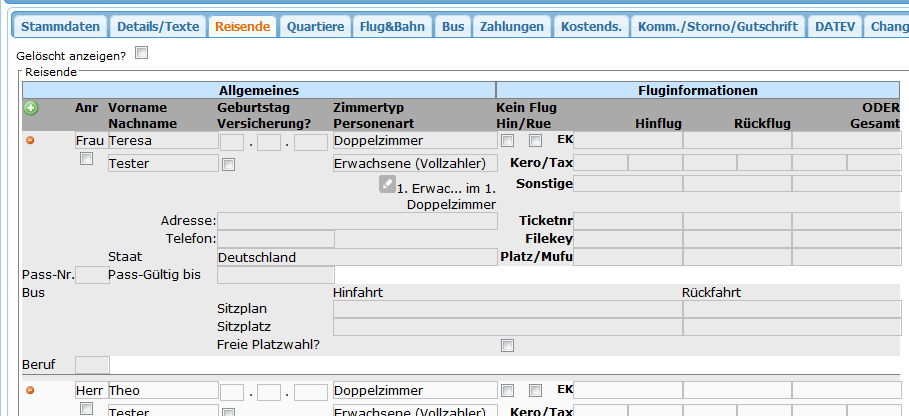Tick the checkbox under Frau for Teresa

[87, 160]
